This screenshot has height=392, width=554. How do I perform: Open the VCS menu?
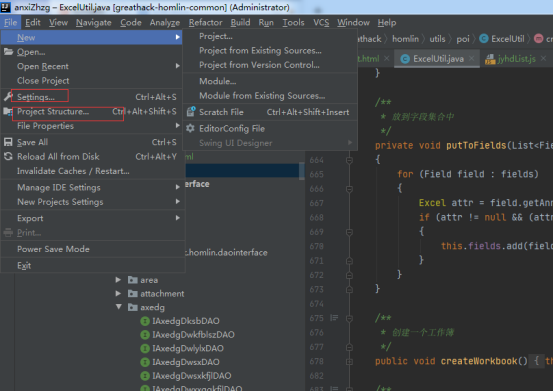[x=321, y=23]
